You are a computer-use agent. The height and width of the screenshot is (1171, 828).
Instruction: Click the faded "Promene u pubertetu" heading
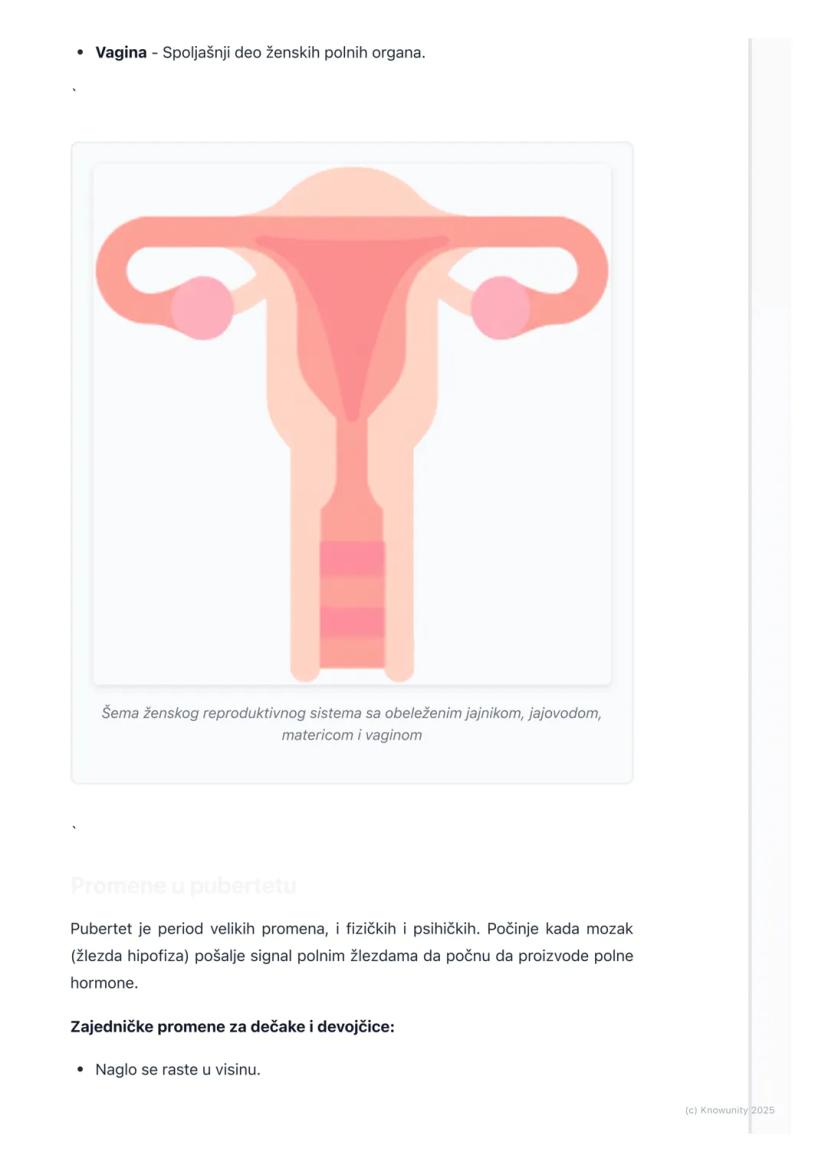pyautogui.click(x=183, y=886)
